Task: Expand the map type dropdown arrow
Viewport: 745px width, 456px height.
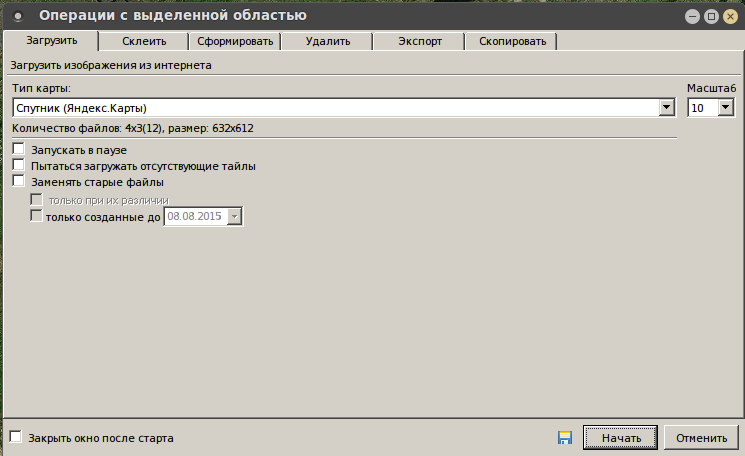Action: (x=667, y=107)
